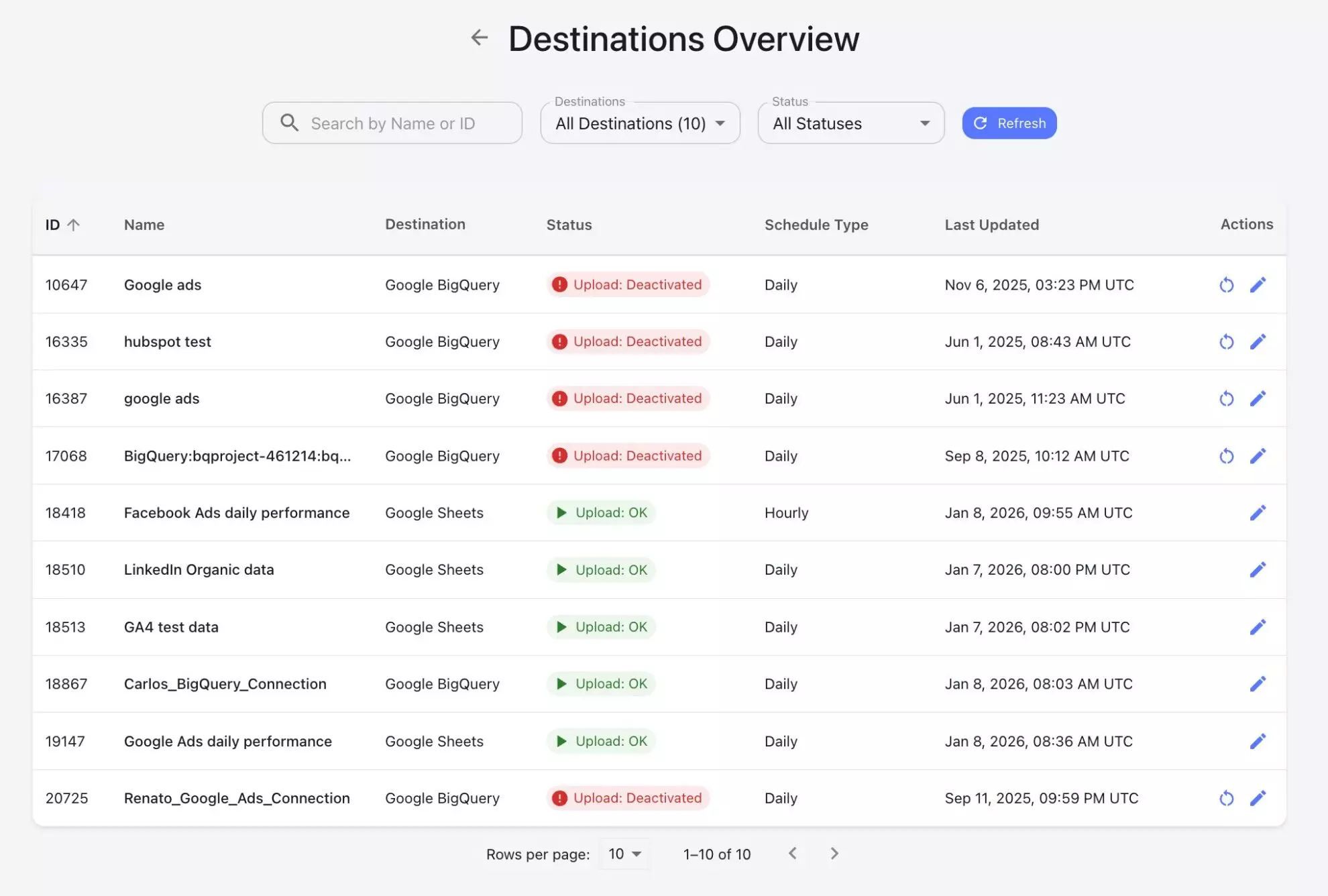This screenshot has height=896, width=1328.
Task: Go to the next page of results
Action: click(x=834, y=854)
